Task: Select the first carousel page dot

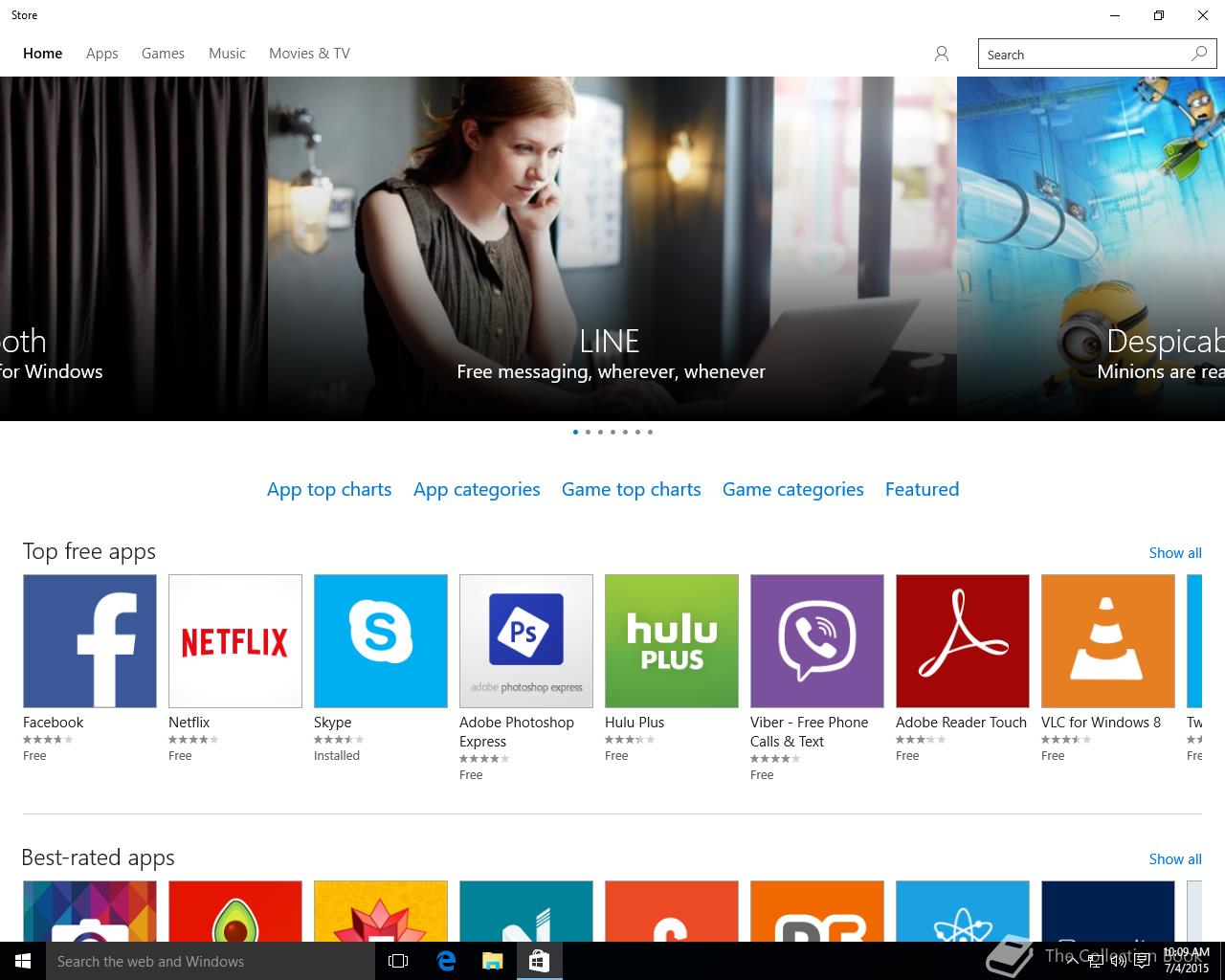Action: click(x=575, y=432)
